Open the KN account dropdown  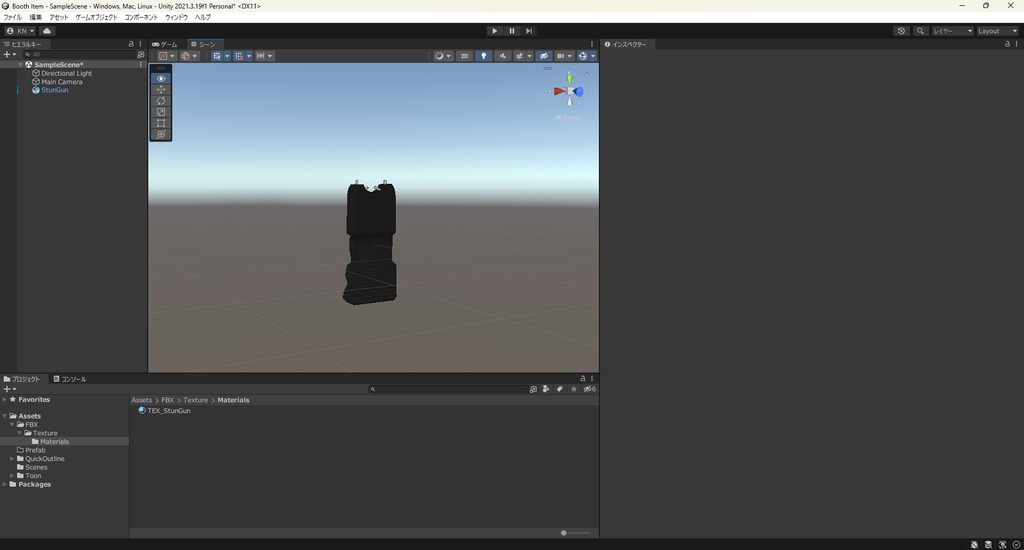click(x=20, y=31)
